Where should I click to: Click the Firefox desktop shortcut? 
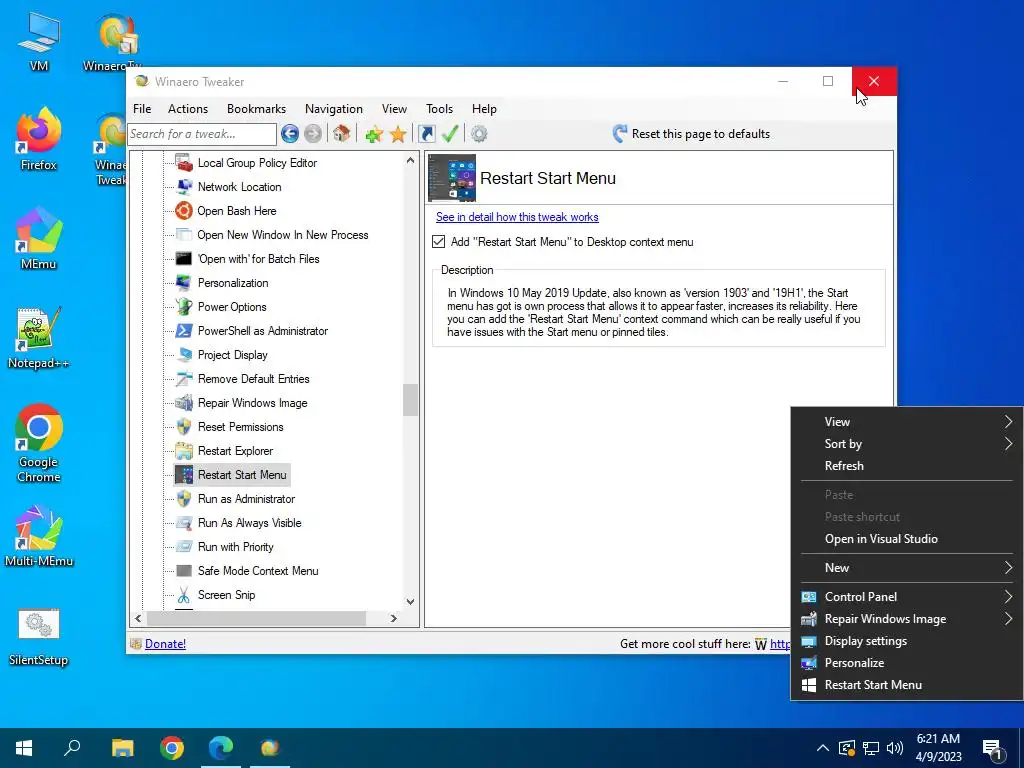point(39,138)
